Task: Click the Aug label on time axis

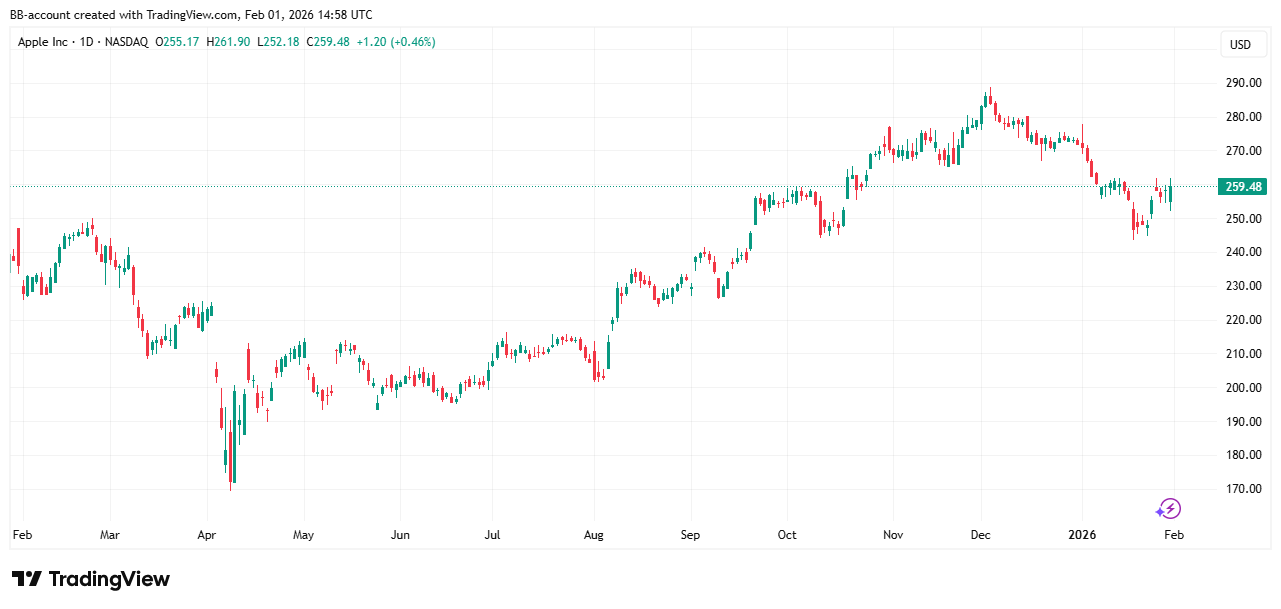Action: pos(594,535)
